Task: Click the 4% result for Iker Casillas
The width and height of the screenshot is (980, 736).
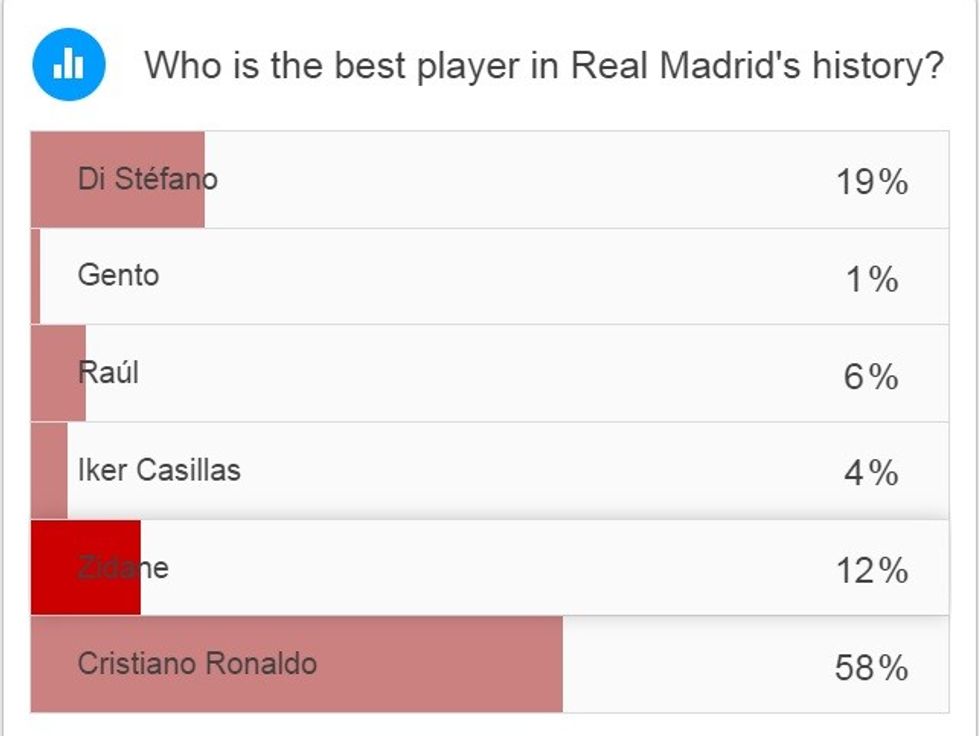Action: coord(871,472)
